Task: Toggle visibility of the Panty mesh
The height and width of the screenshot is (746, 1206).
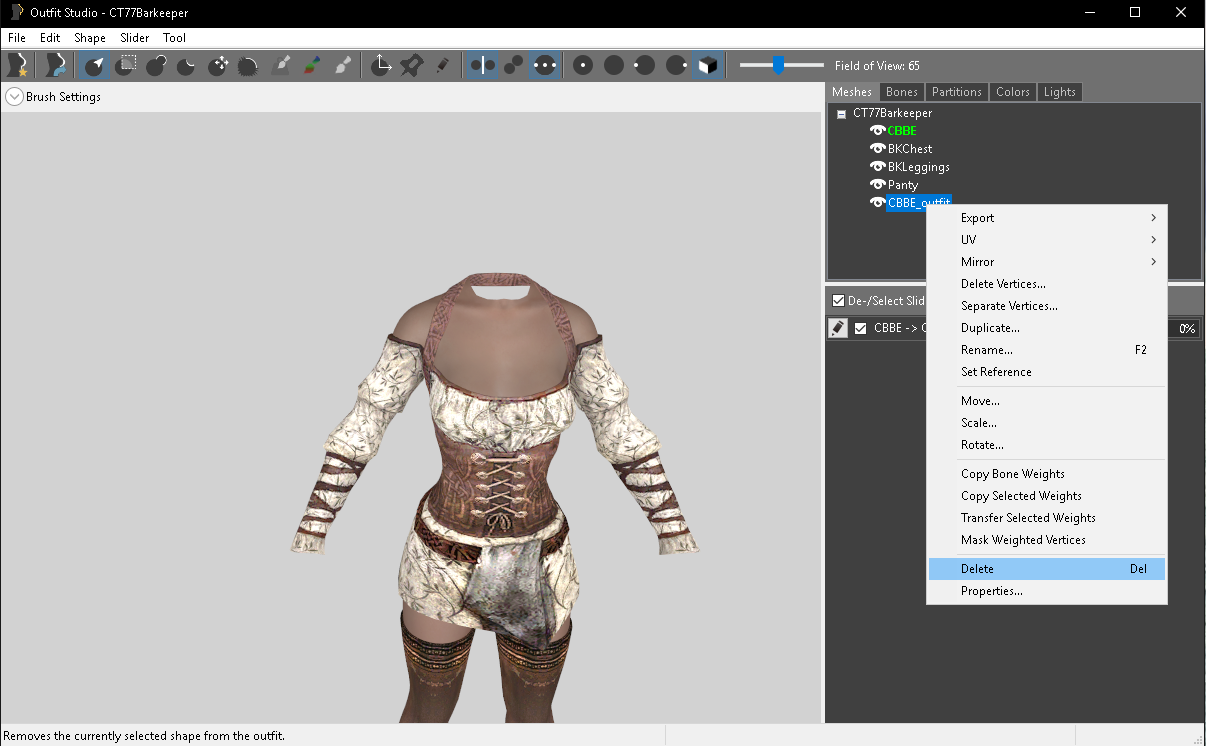Action: pos(878,185)
